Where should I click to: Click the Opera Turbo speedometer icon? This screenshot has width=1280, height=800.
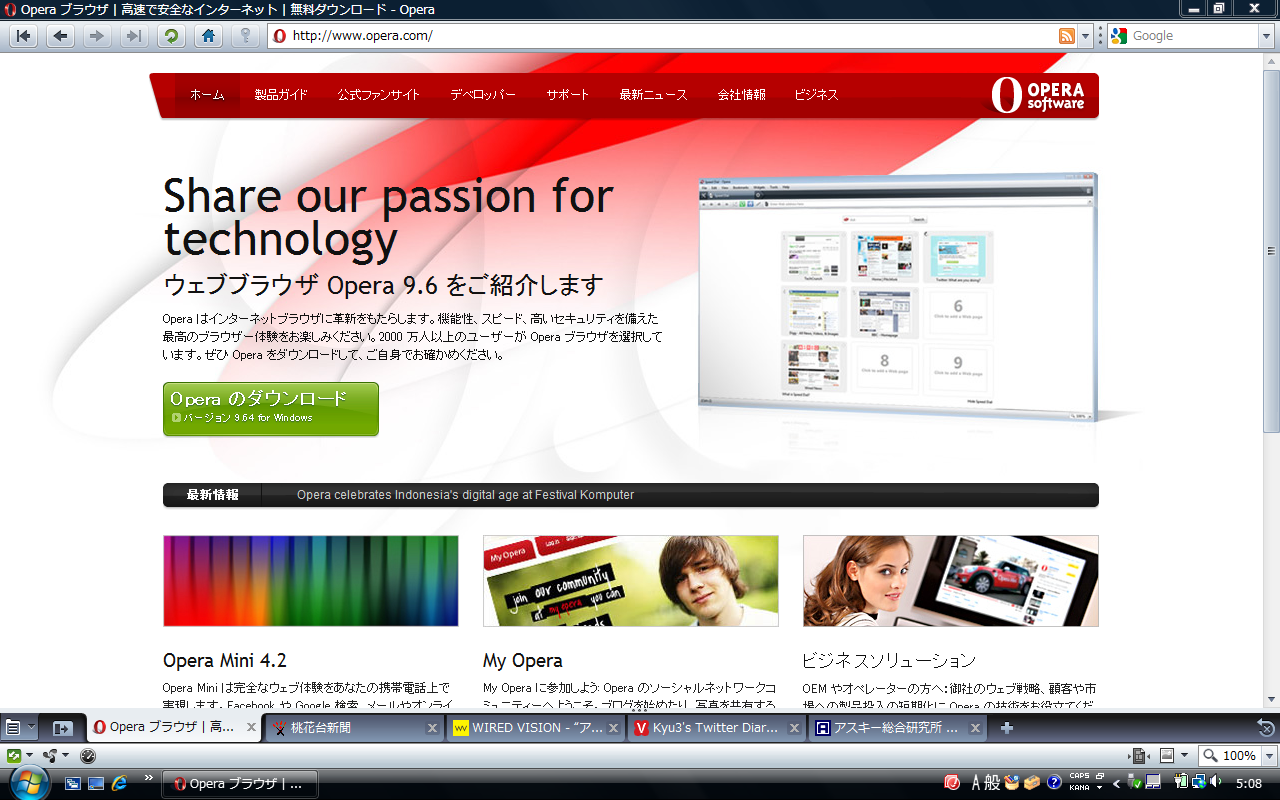point(88,756)
